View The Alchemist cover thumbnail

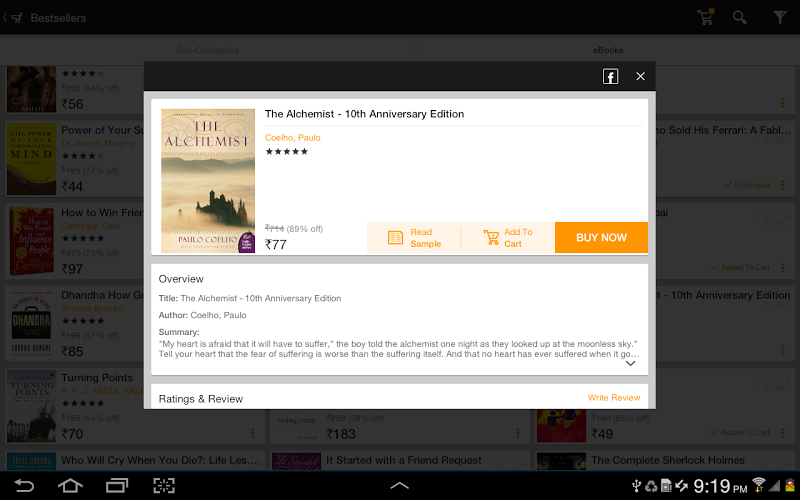coord(208,181)
